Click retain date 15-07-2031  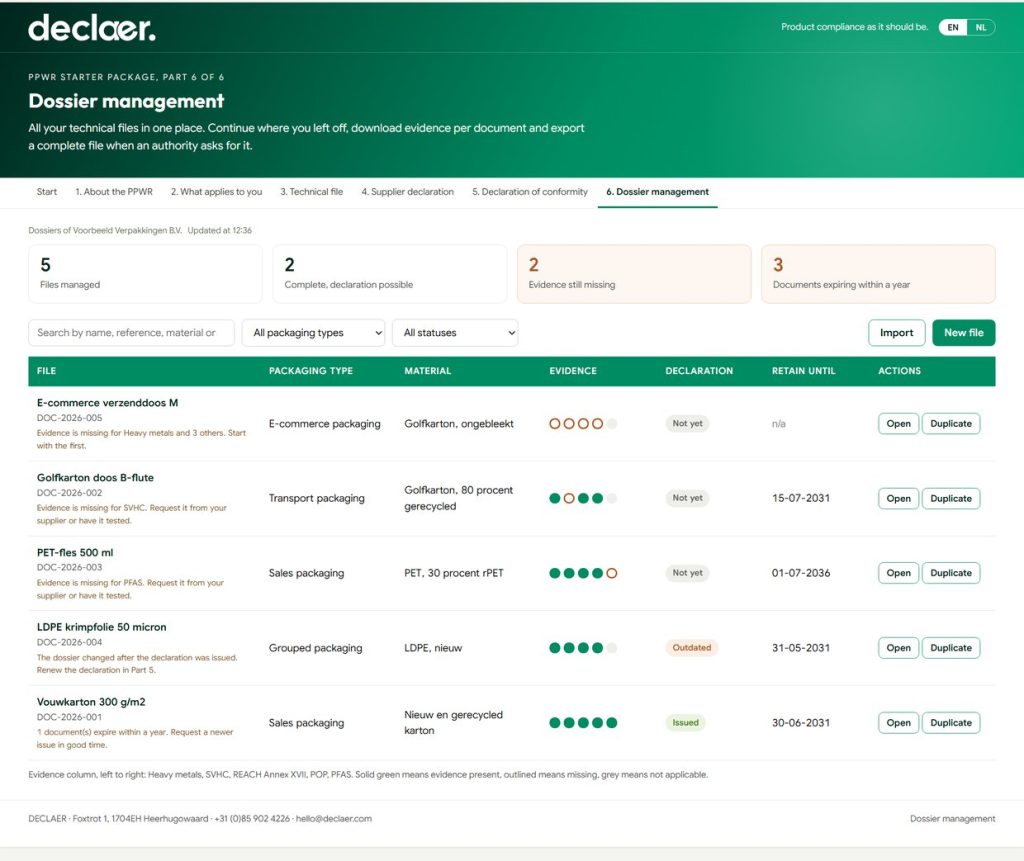[x=801, y=498]
